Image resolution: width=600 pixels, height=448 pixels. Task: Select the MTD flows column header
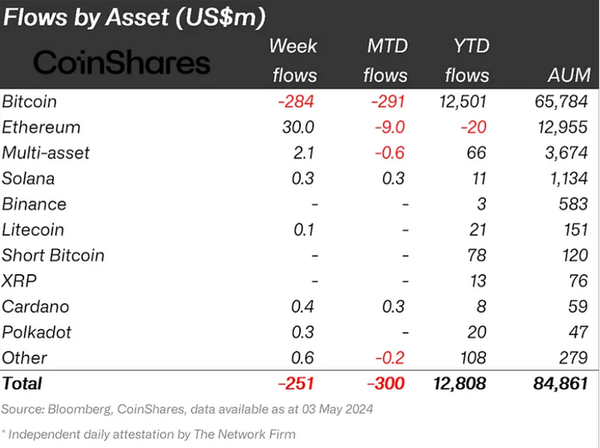[x=386, y=60]
